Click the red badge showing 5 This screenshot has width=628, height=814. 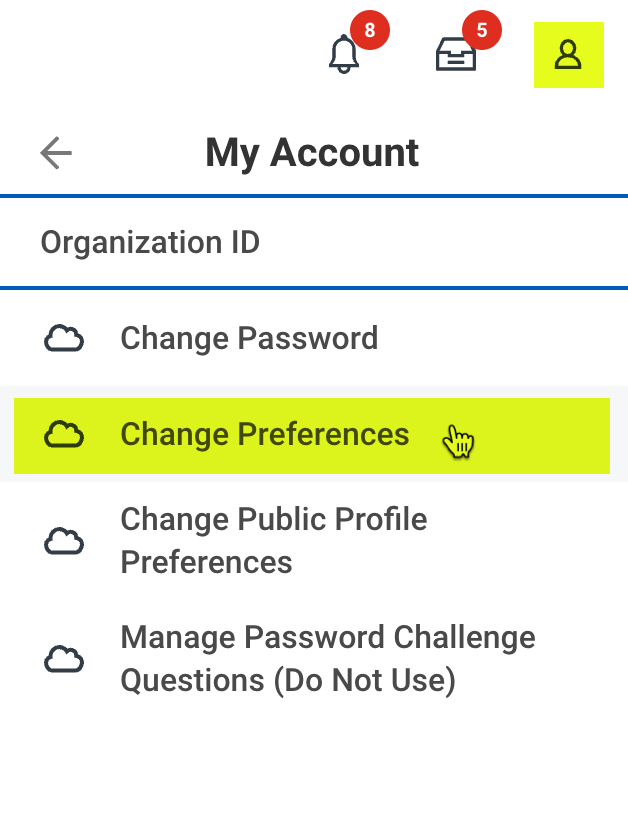482,31
